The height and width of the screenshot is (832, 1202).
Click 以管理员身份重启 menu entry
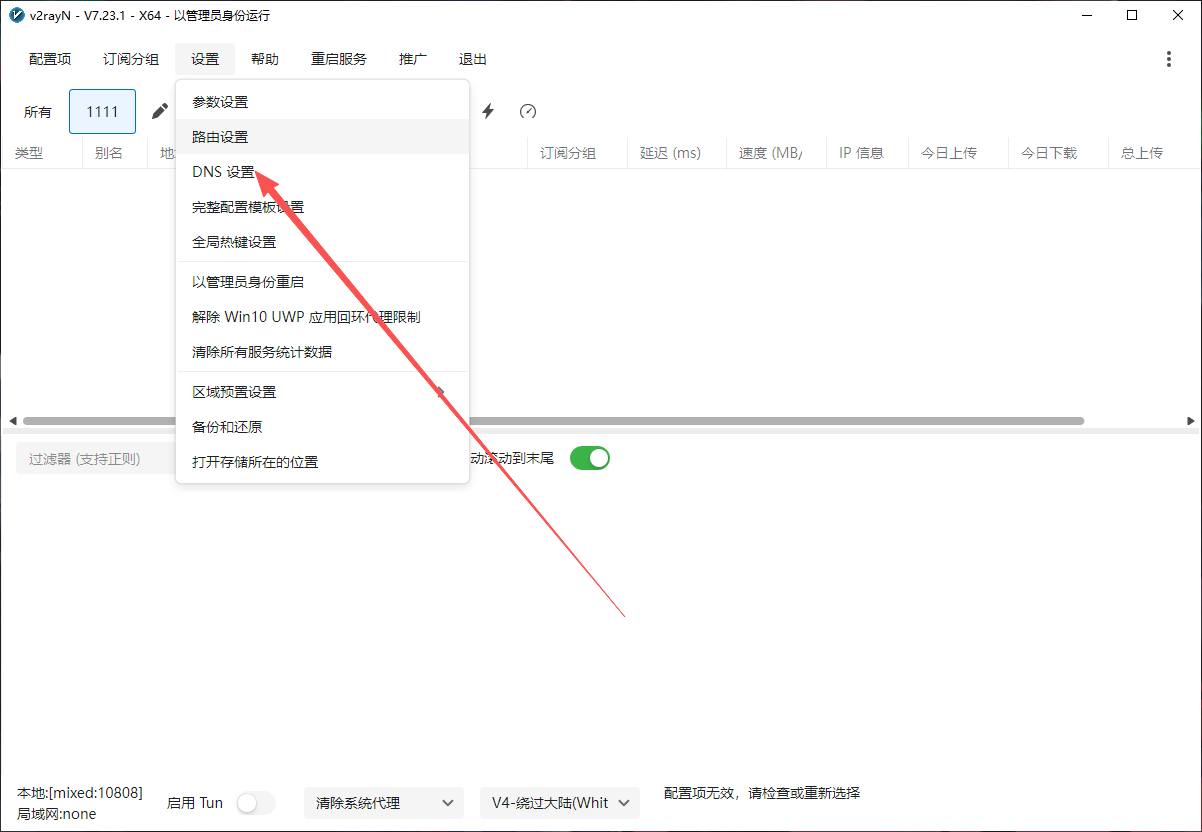322,282
